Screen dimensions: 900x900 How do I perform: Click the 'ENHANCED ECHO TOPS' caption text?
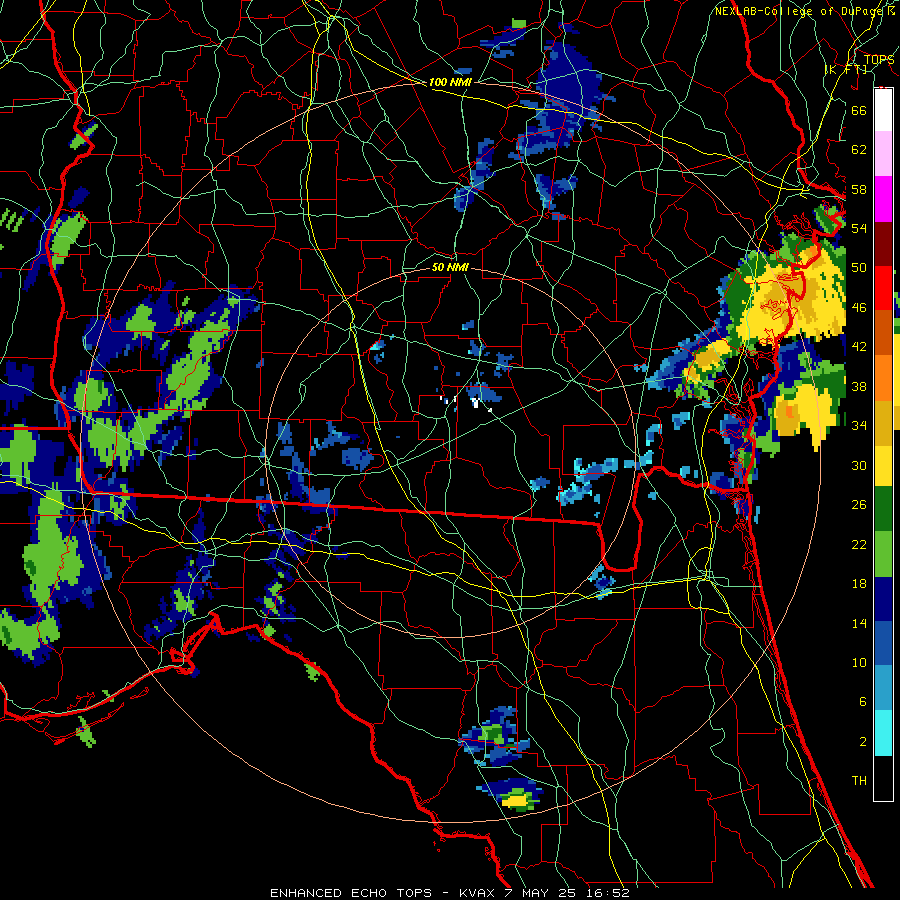(x=351, y=893)
